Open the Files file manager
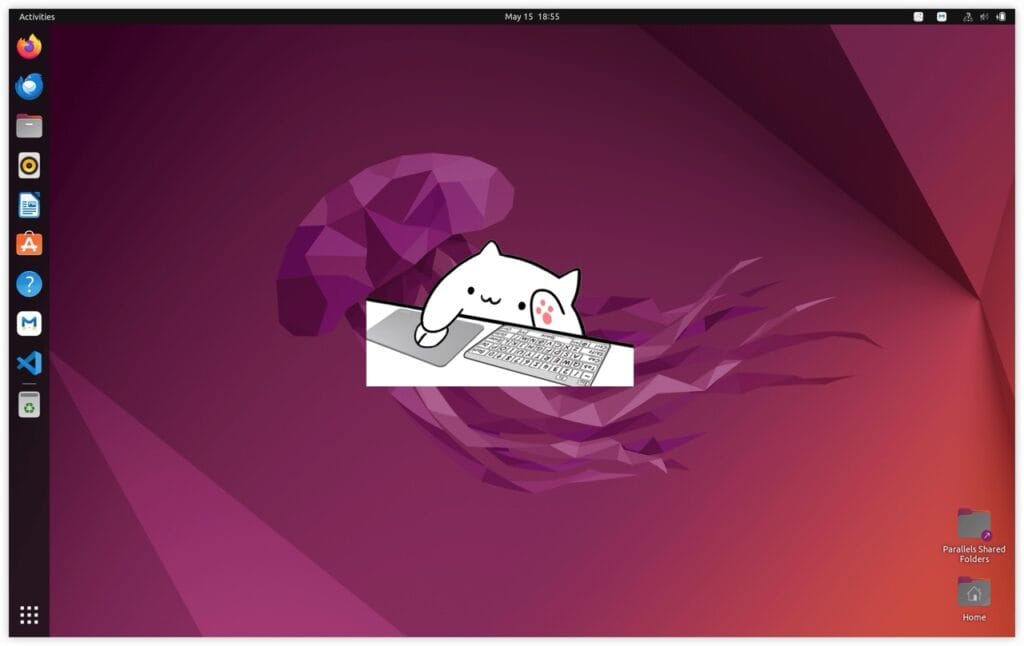 pos(27,126)
